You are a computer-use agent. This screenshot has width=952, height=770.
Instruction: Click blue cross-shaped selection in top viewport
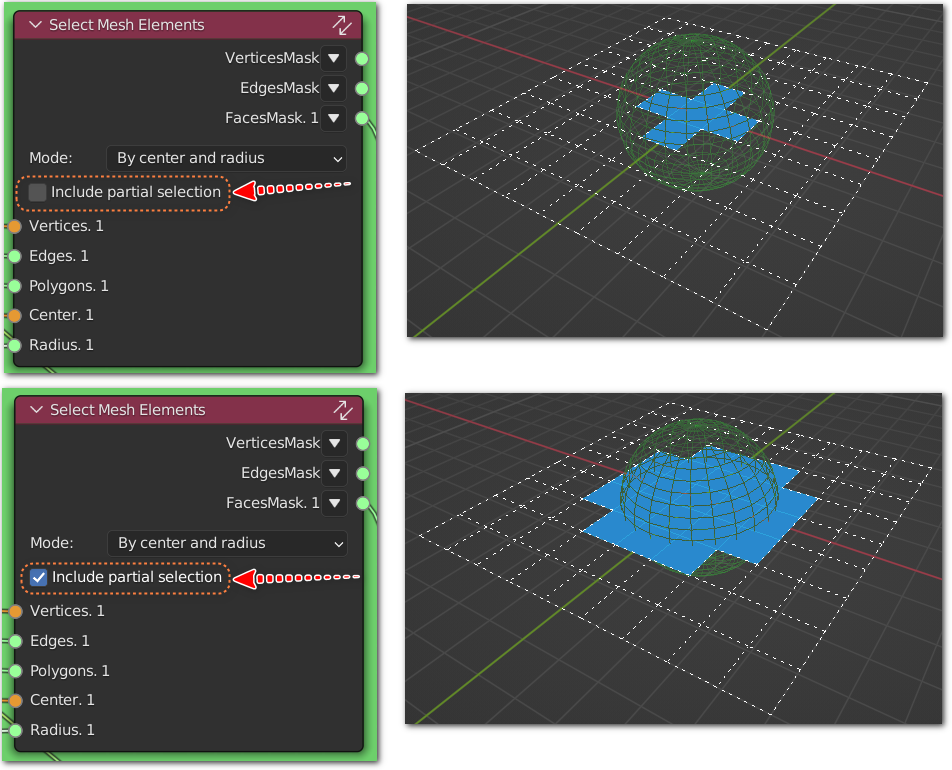coord(698,117)
